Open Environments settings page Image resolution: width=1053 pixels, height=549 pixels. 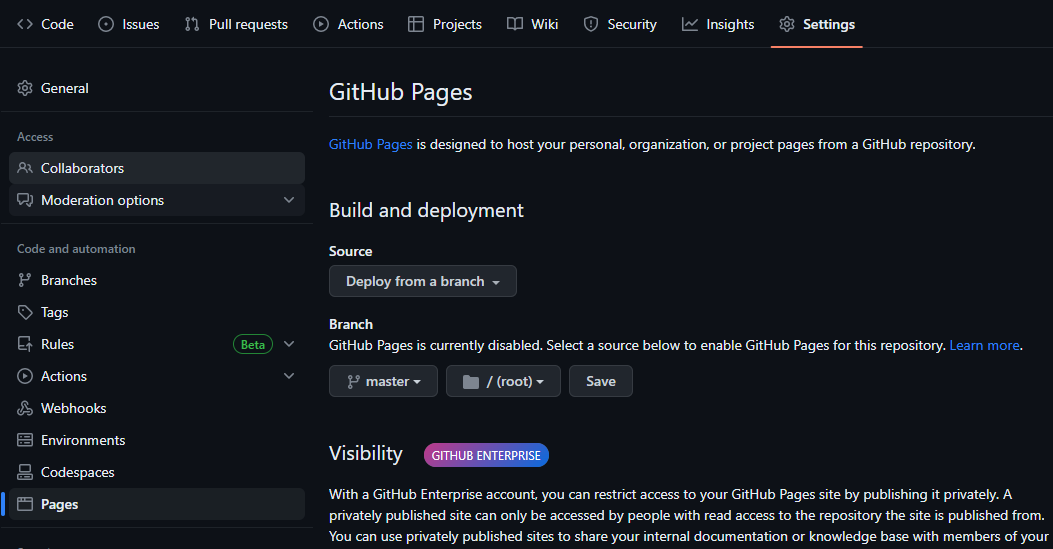click(157, 440)
